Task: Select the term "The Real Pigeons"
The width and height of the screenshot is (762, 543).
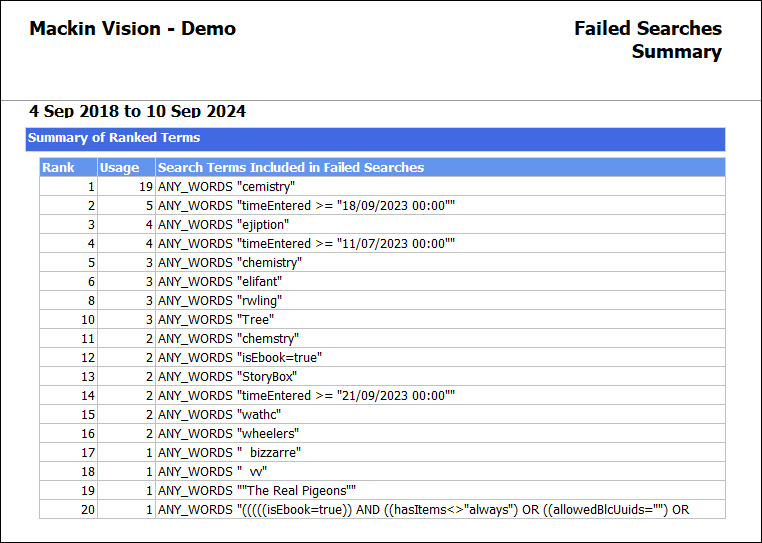Action: point(257,490)
